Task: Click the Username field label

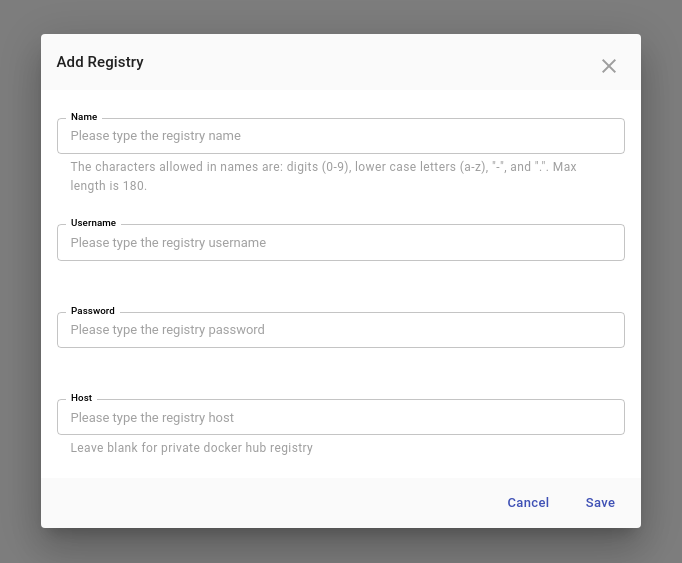Action: [94, 223]
